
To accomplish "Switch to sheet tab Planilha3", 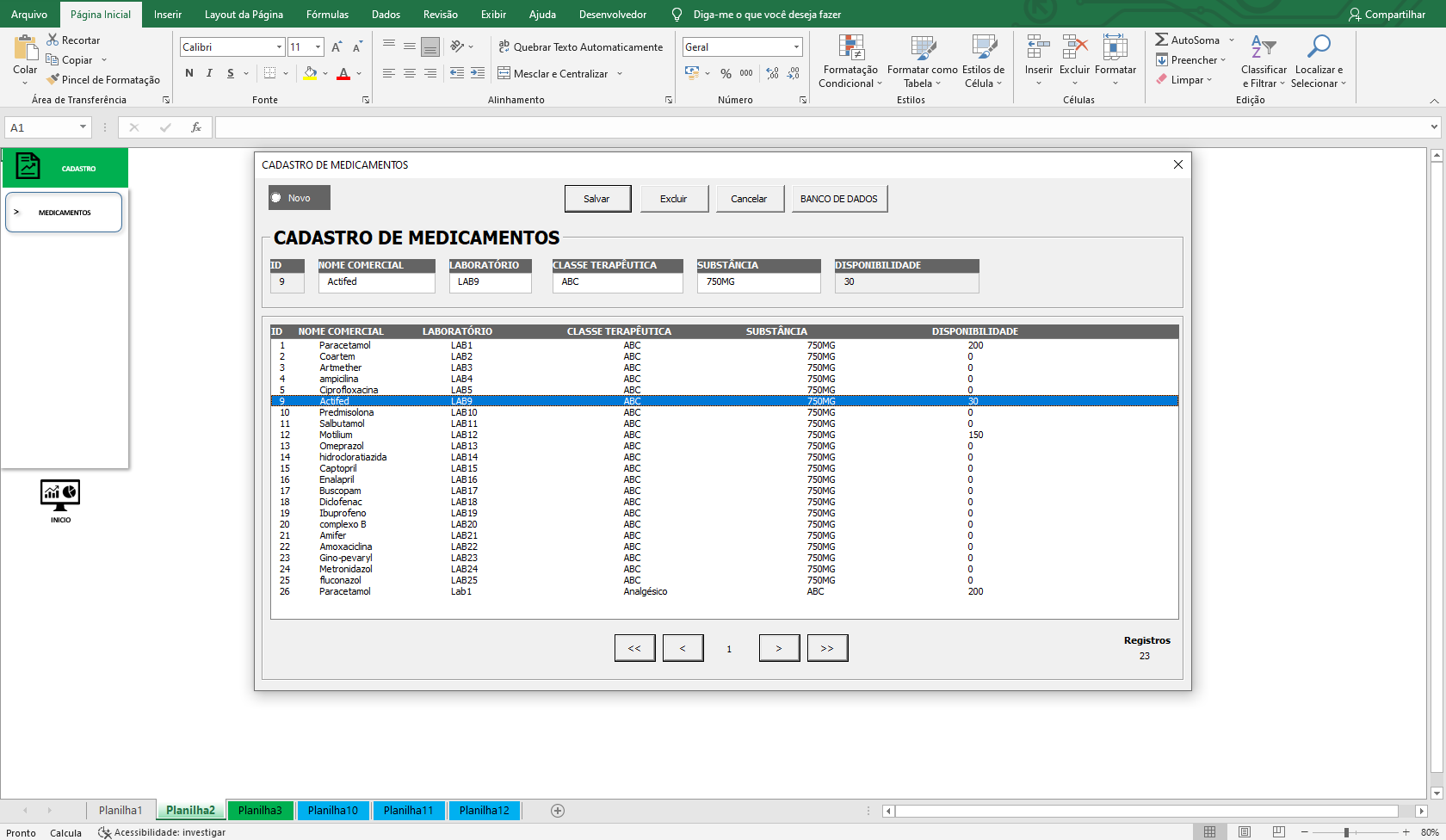I will pos(260,811).
